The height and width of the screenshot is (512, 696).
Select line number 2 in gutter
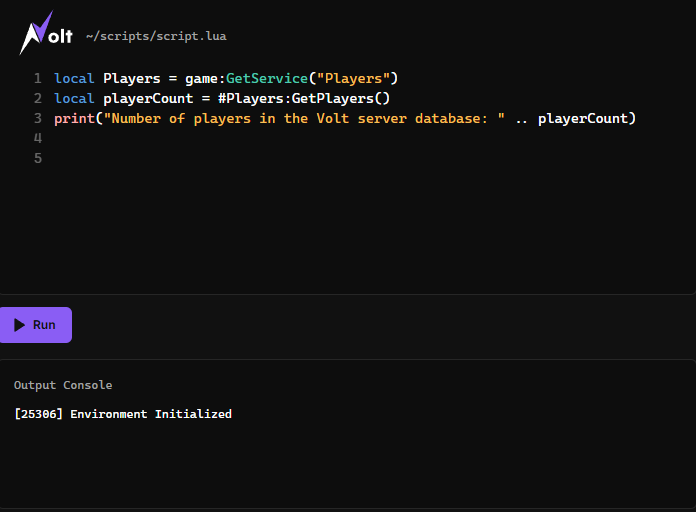37,98
